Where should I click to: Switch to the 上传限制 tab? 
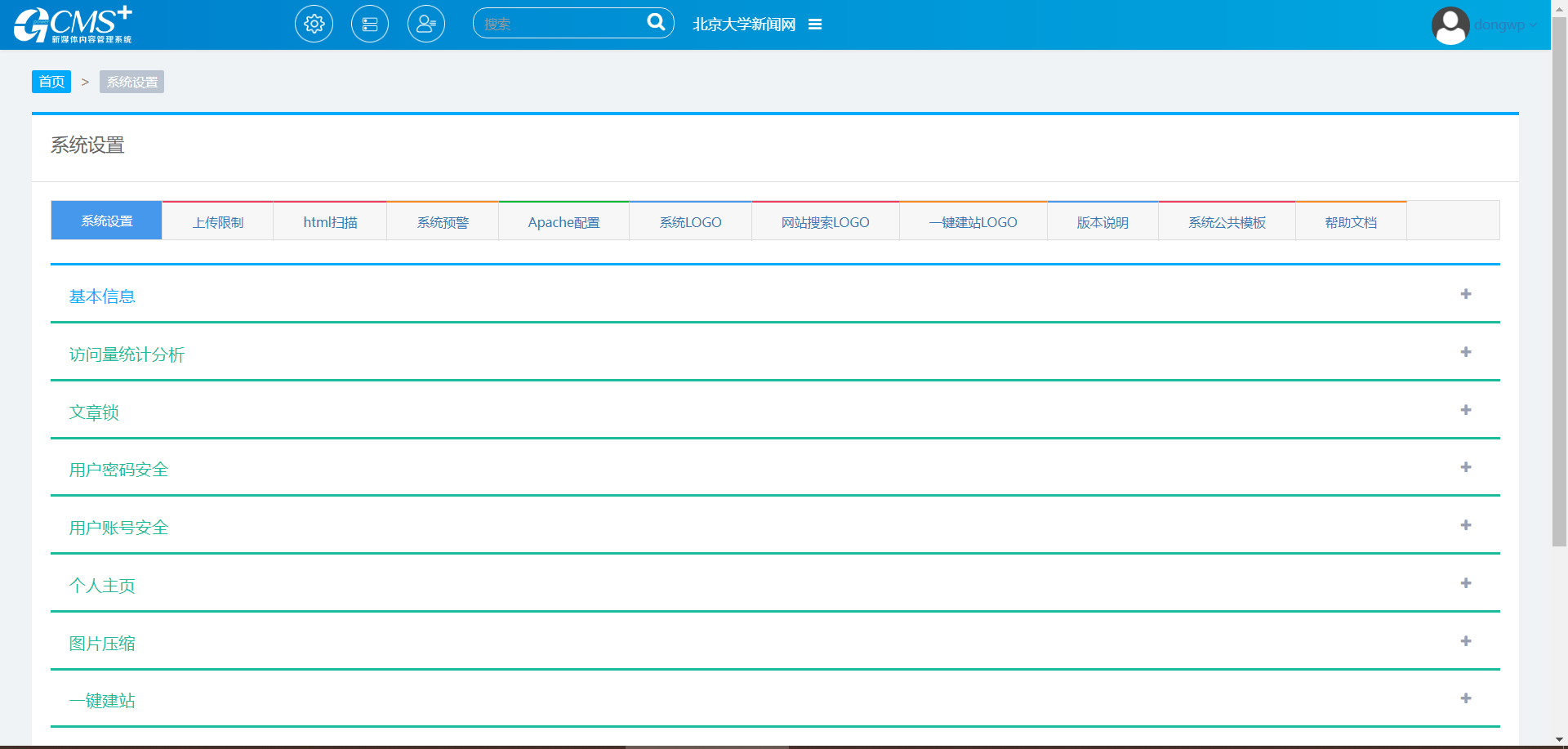(x=218, y=222)
